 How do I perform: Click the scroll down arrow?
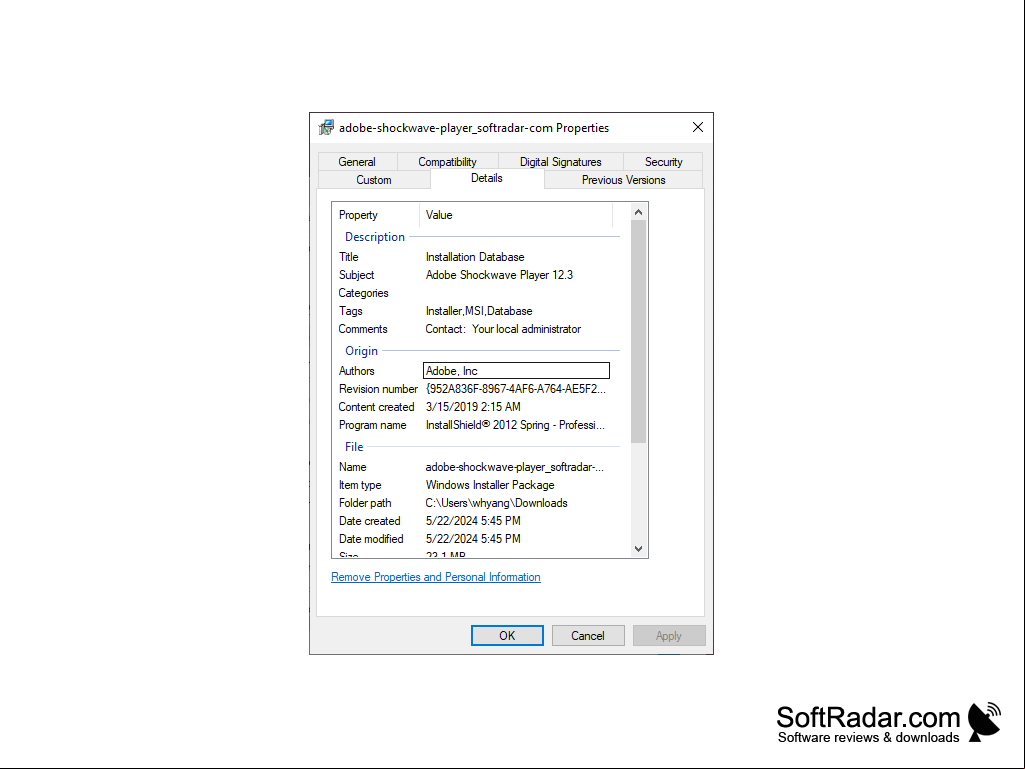click(x=639, y=549)
